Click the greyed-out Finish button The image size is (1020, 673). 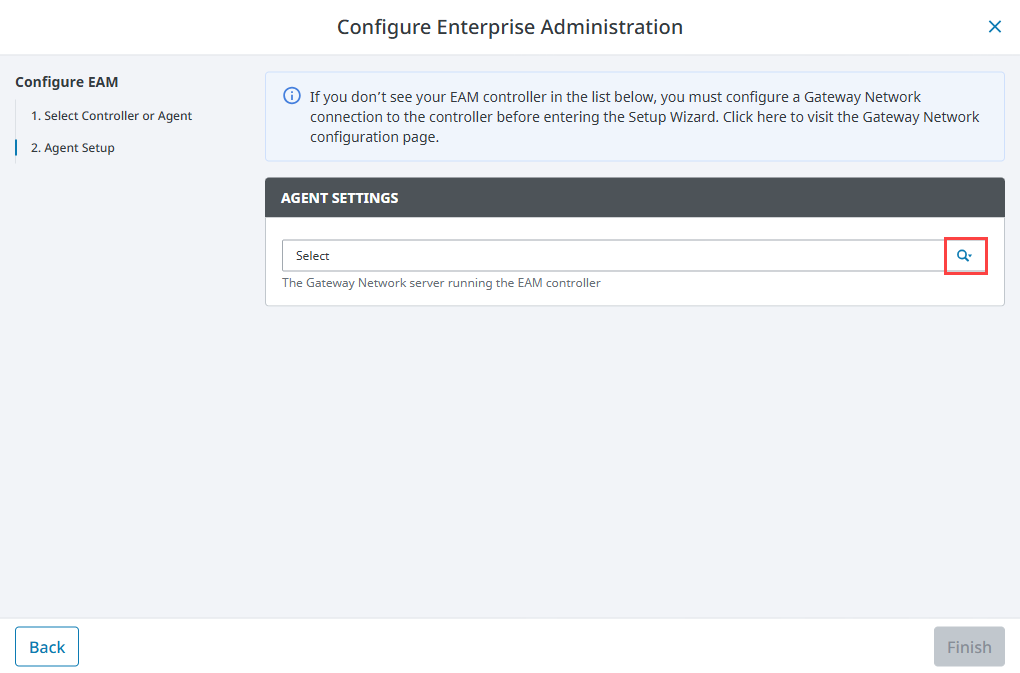click(x=968, y=647)
